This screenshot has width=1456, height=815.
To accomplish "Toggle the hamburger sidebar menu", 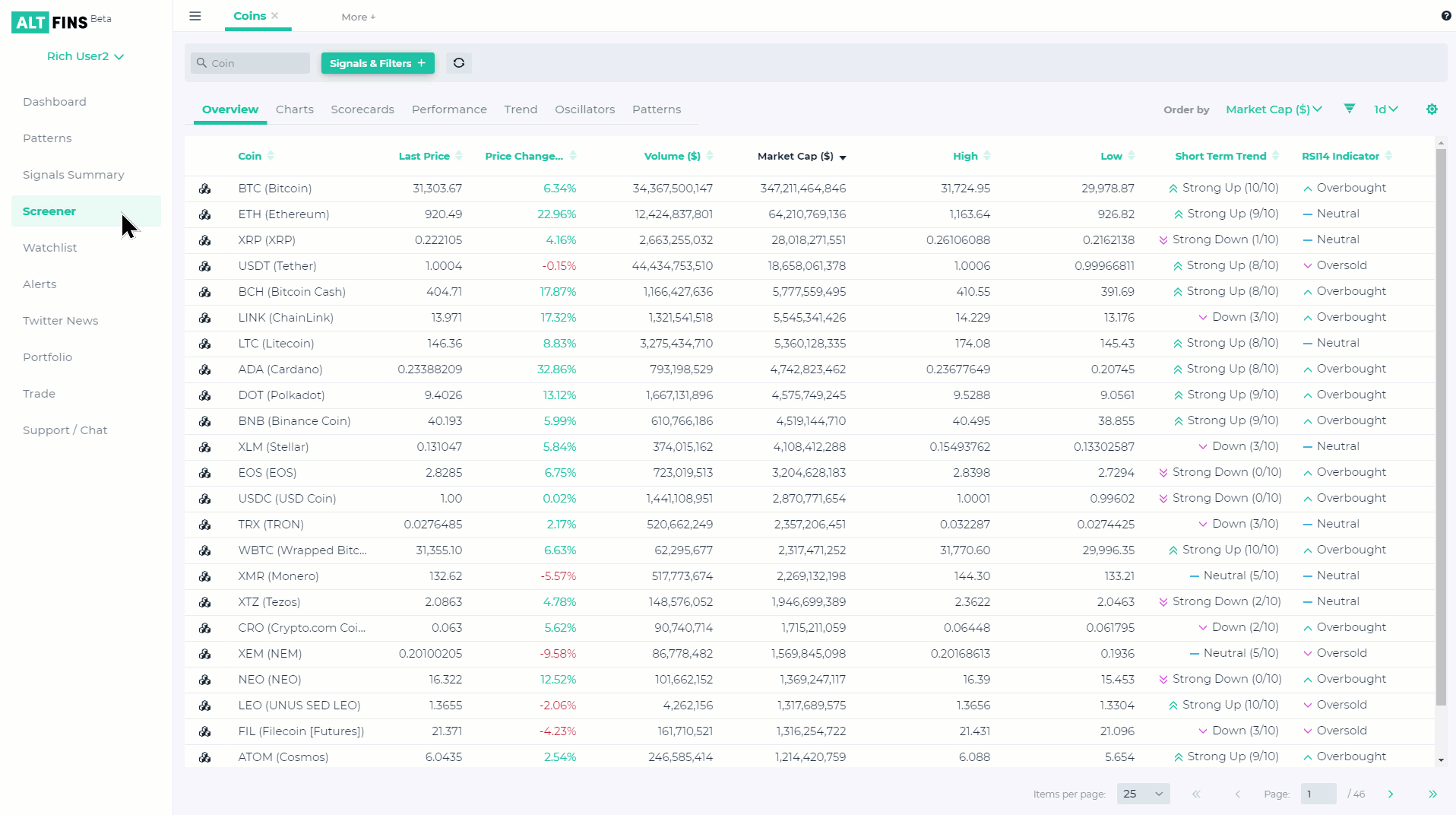I will [x=195, y=16].
